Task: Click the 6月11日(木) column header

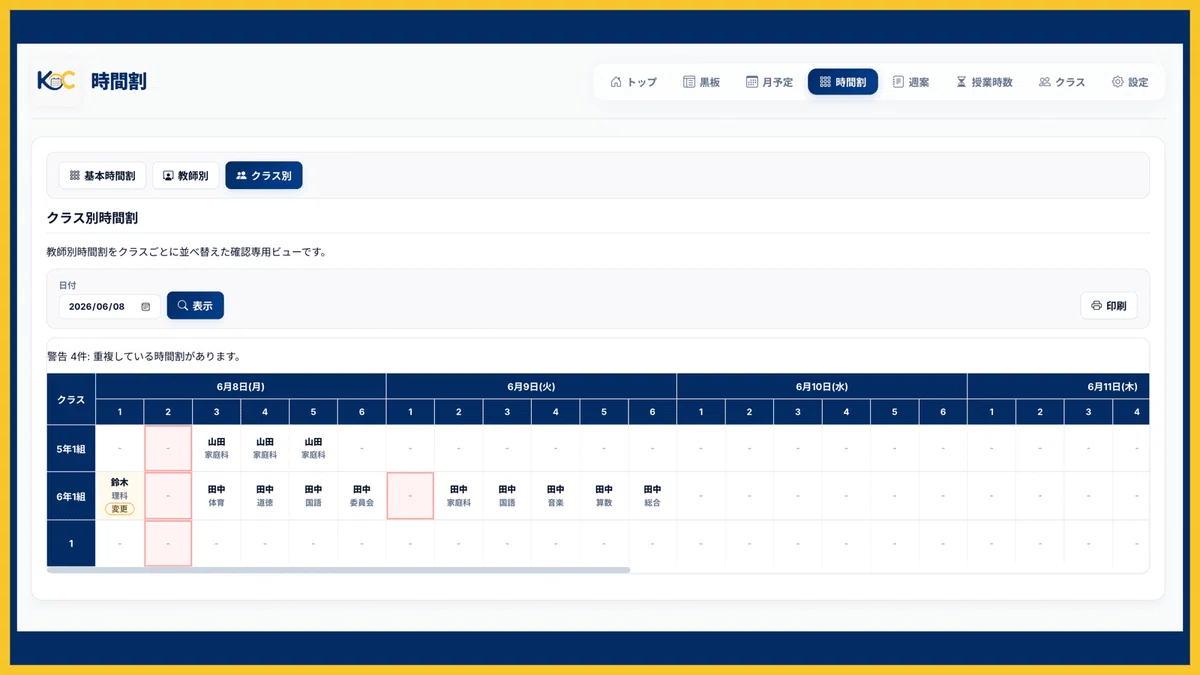Action: (1058, 386)
